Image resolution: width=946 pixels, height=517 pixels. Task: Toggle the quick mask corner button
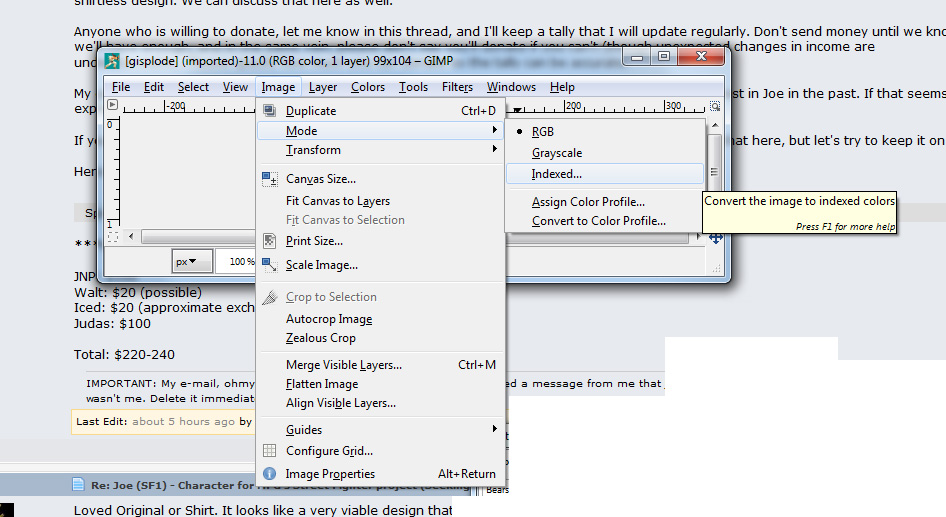[112, 238]
